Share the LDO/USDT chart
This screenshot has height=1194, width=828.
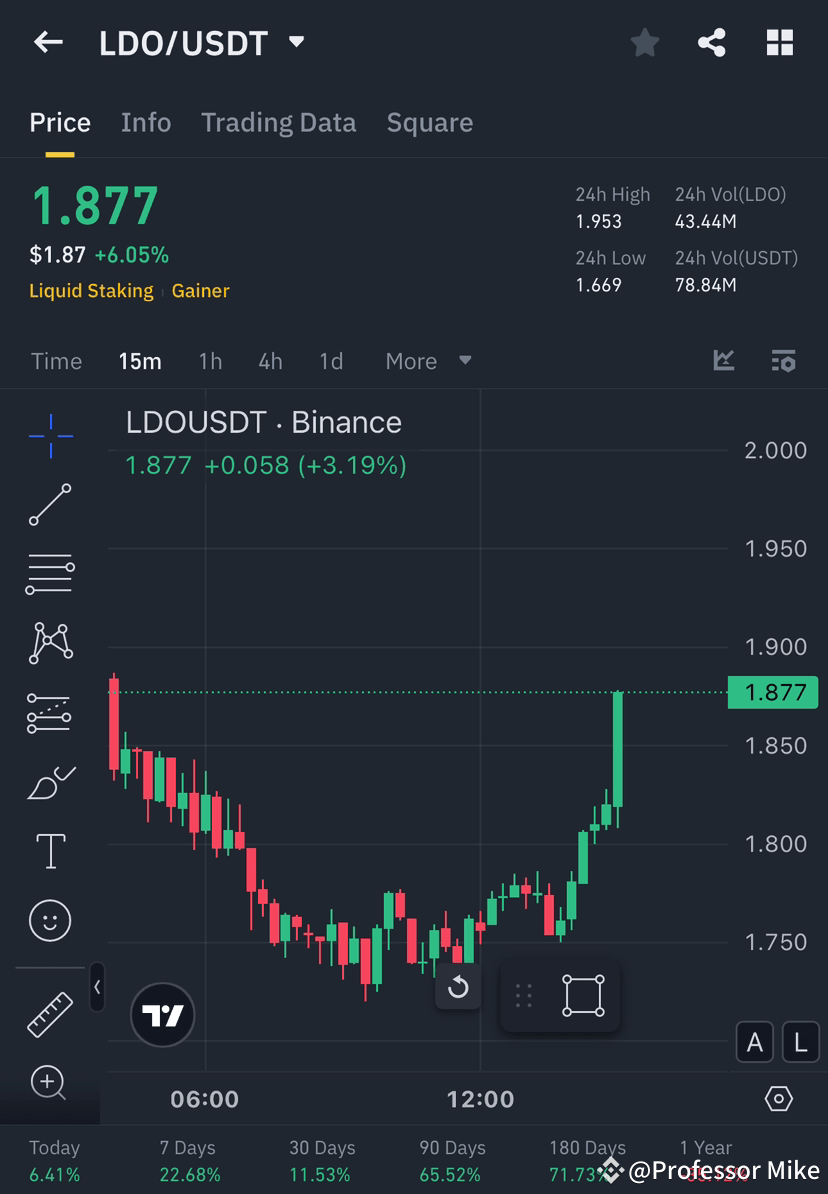[712, 42]
